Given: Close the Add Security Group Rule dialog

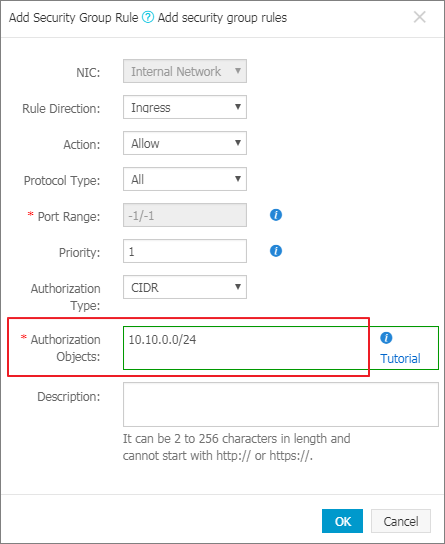Looking at the screenshot, I should (x=420, y=17).
